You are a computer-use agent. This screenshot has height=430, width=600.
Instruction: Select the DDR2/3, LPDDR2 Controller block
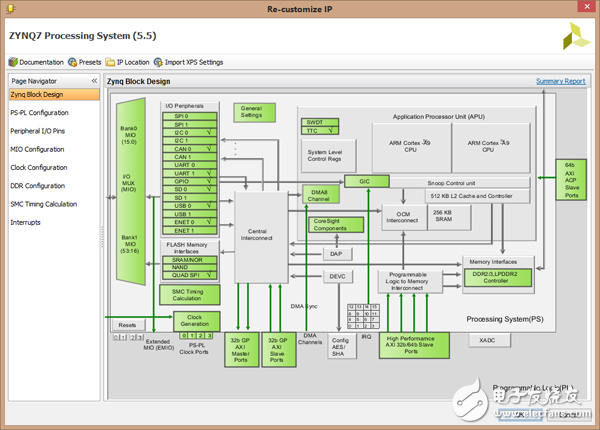(x=497, y=279)
